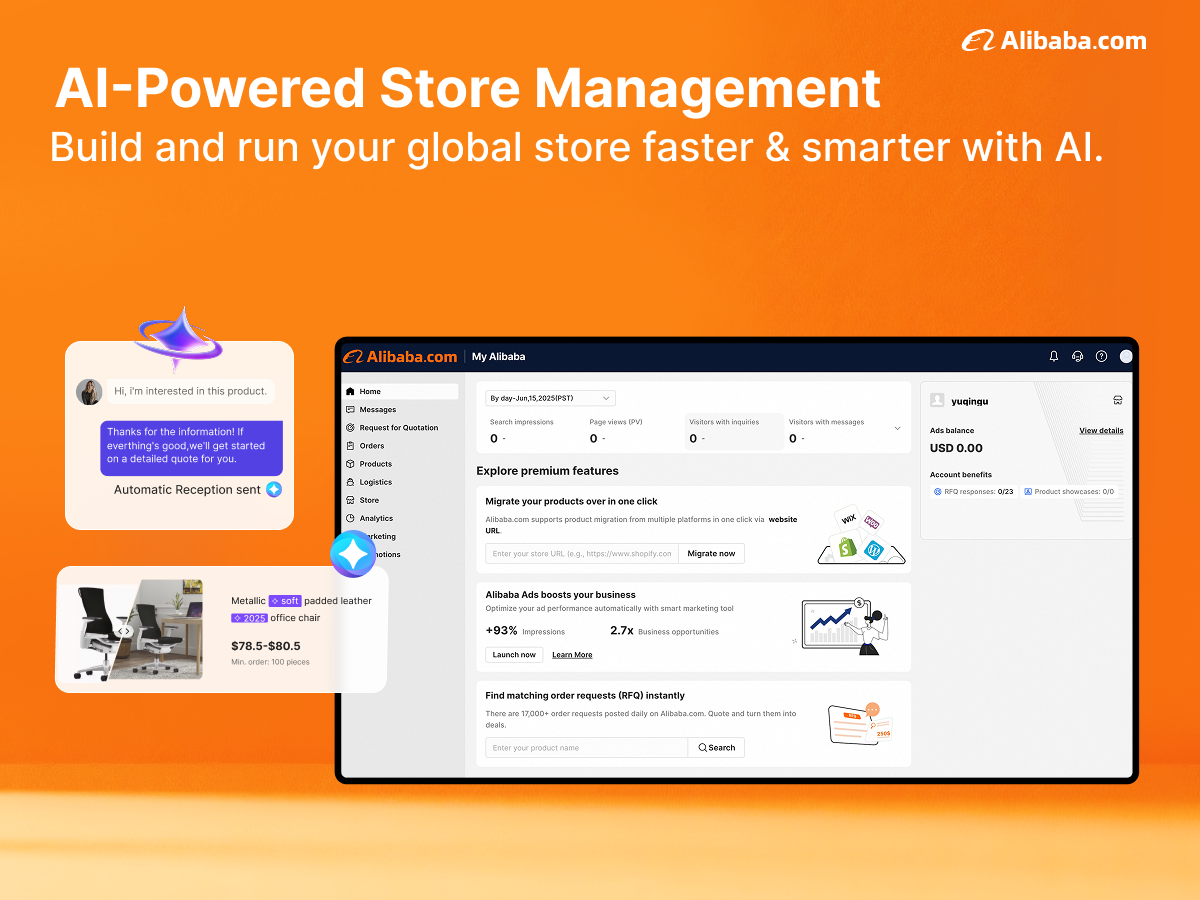
Task: Open Request for Quotation menu item
Action: coord(400,428)
